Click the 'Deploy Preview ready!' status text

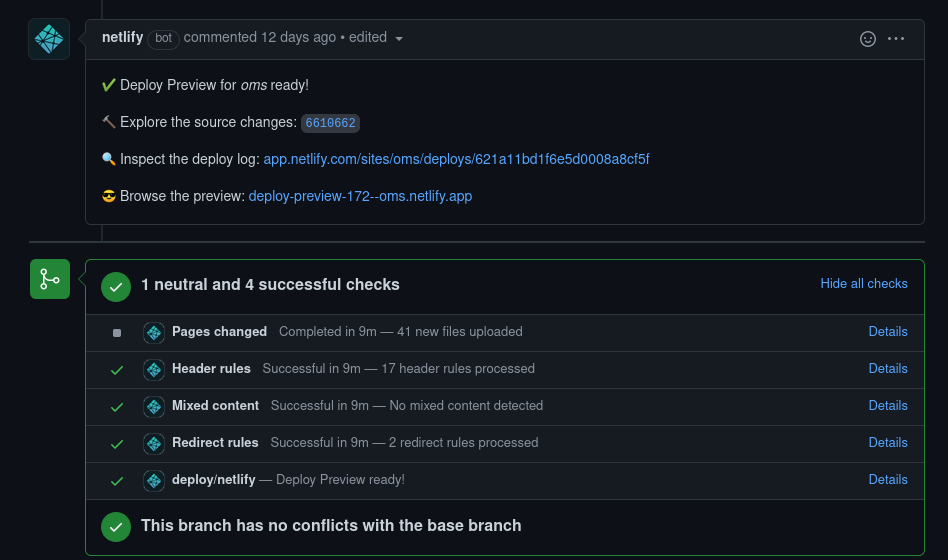(340, 479)
